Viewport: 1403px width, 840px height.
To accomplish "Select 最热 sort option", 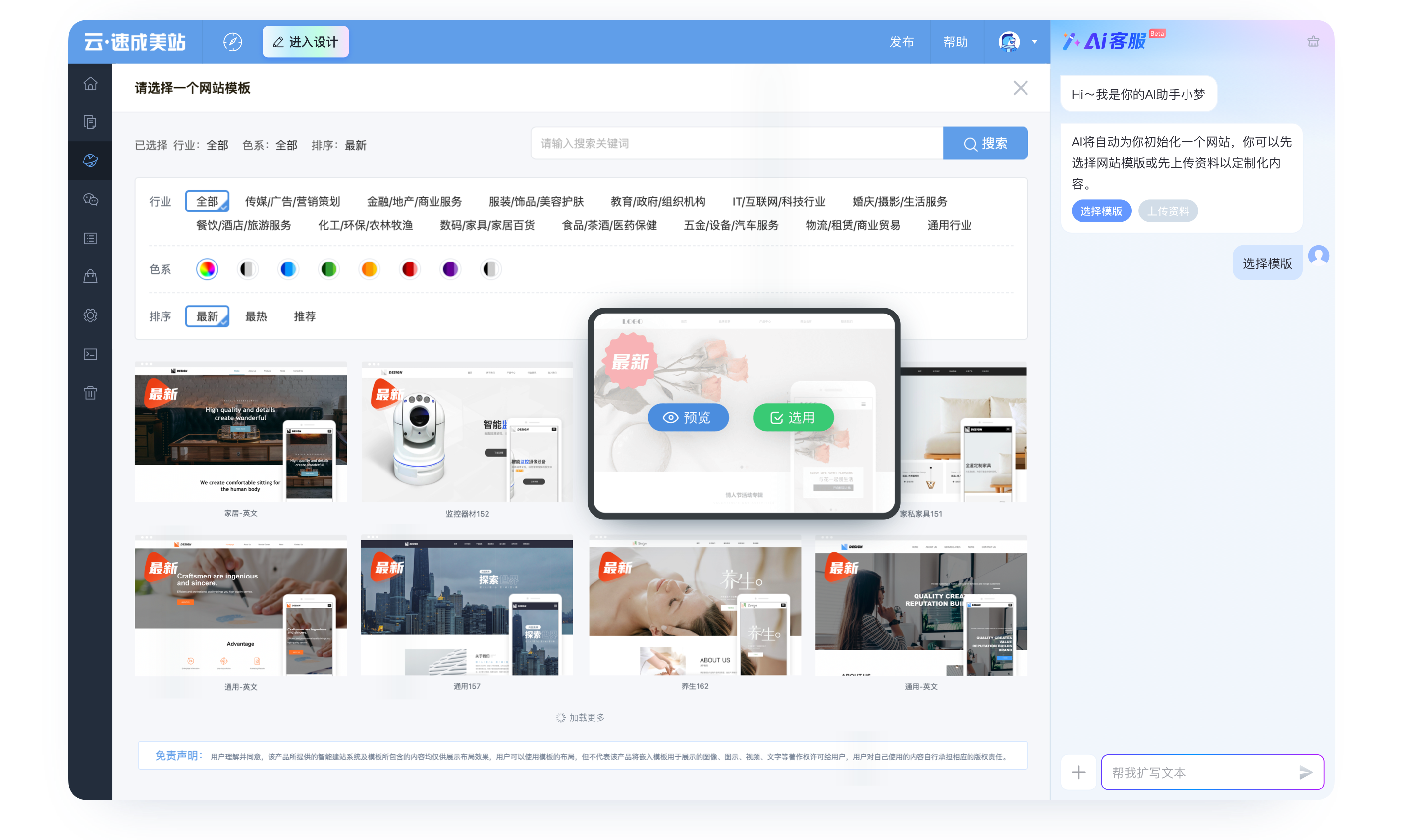I will click(x=256, y=316).
